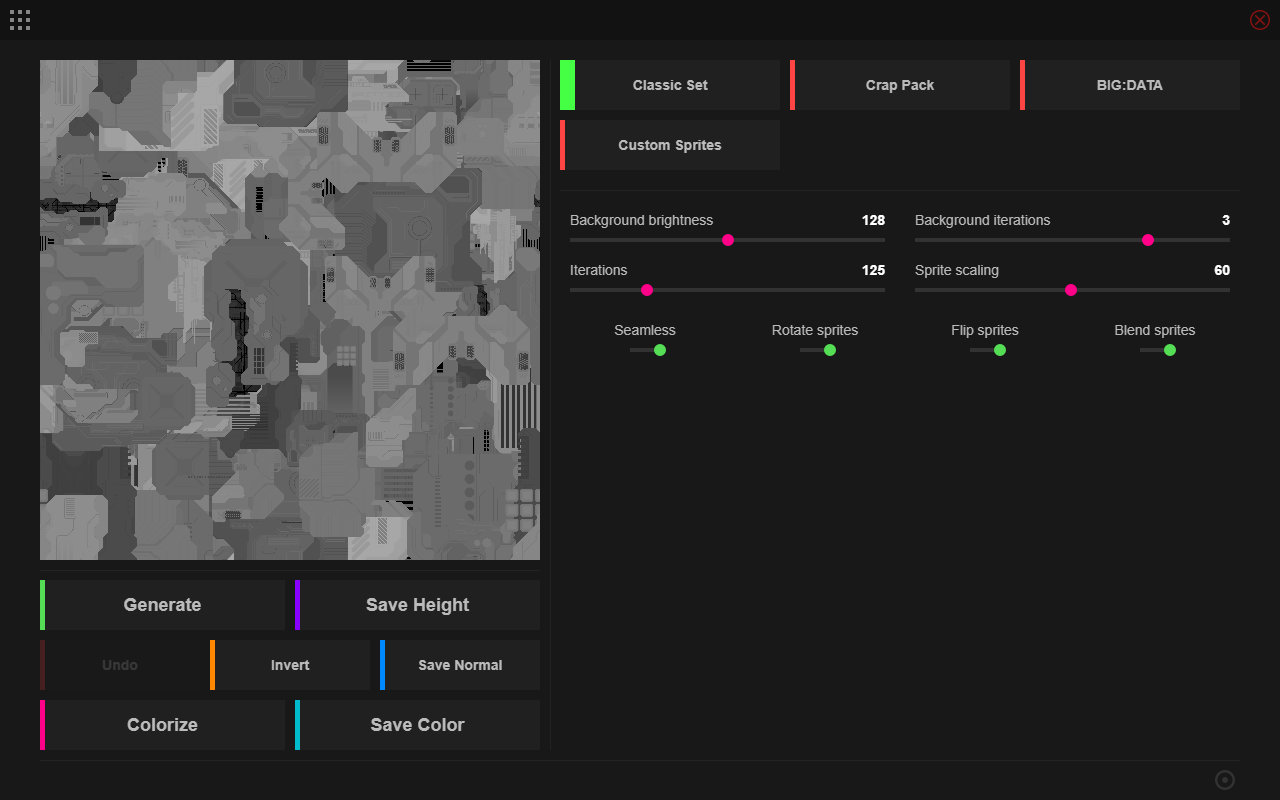This screenshot has height=800, width=1280.
Task: Colorize the texture
Action: pos(163,725)
